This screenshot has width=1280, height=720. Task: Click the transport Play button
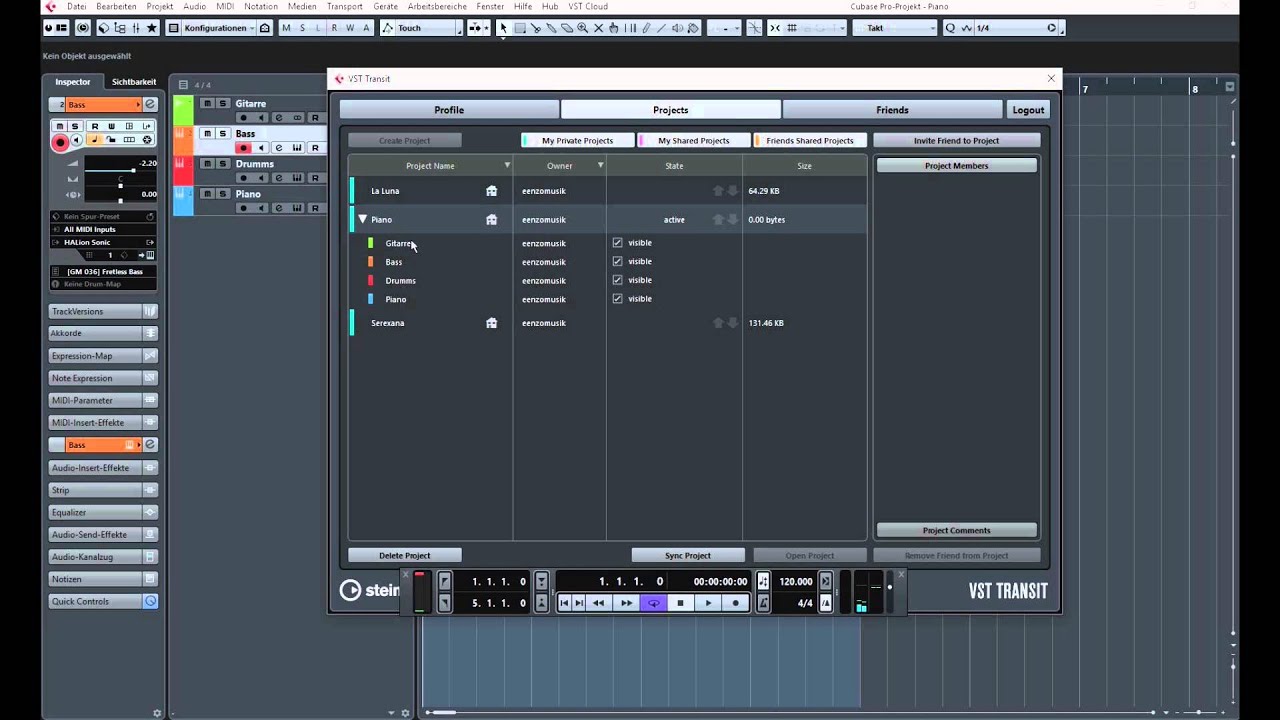(x=708, y=603)
